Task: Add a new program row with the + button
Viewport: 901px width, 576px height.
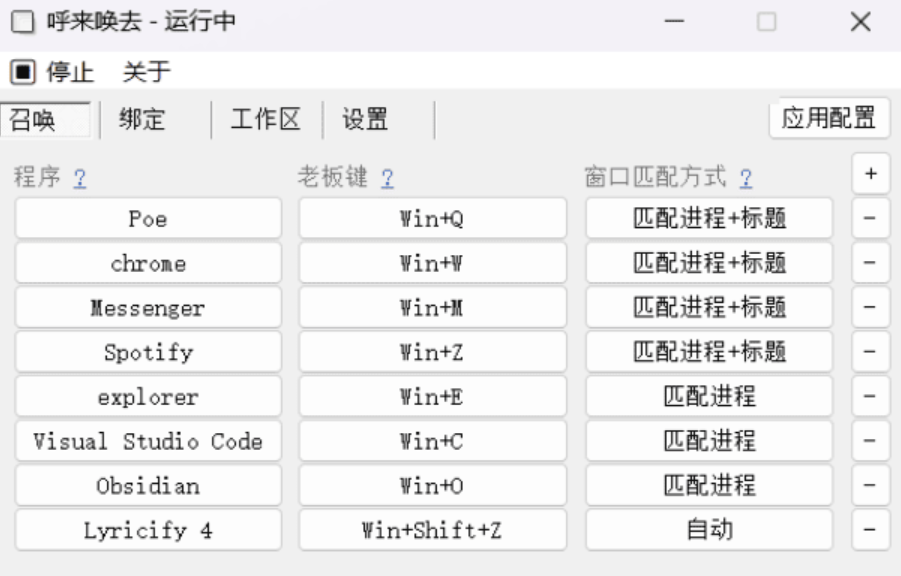Action: [x=869, y=172]
